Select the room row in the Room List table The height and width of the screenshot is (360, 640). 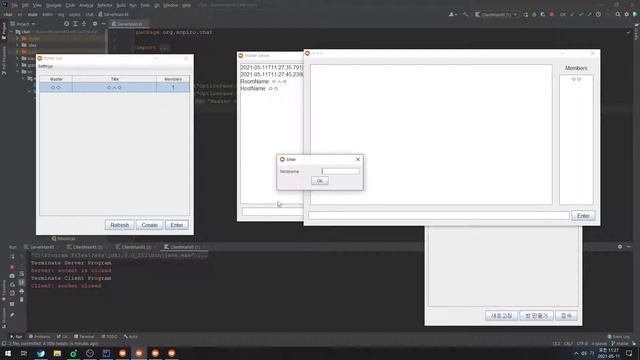(x=115, y=87)
